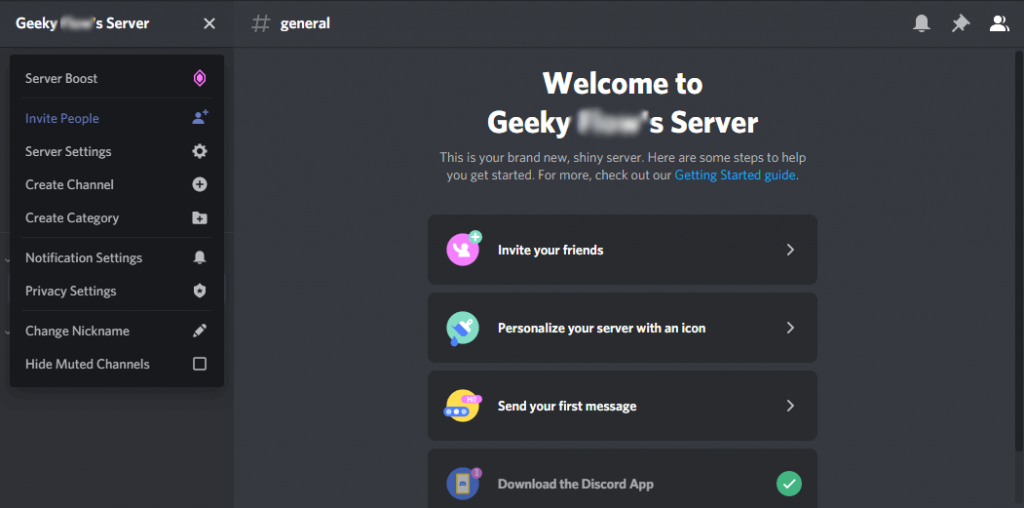Choose Change Nickname menu entry

(116, 331)
